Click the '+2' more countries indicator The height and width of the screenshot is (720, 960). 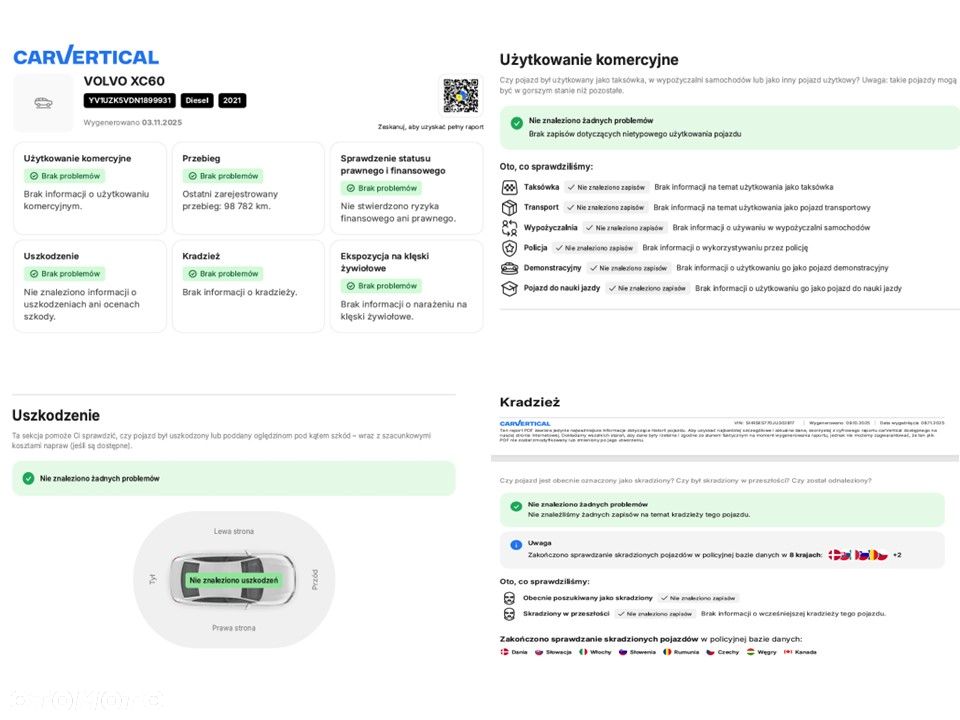point(897,555)
